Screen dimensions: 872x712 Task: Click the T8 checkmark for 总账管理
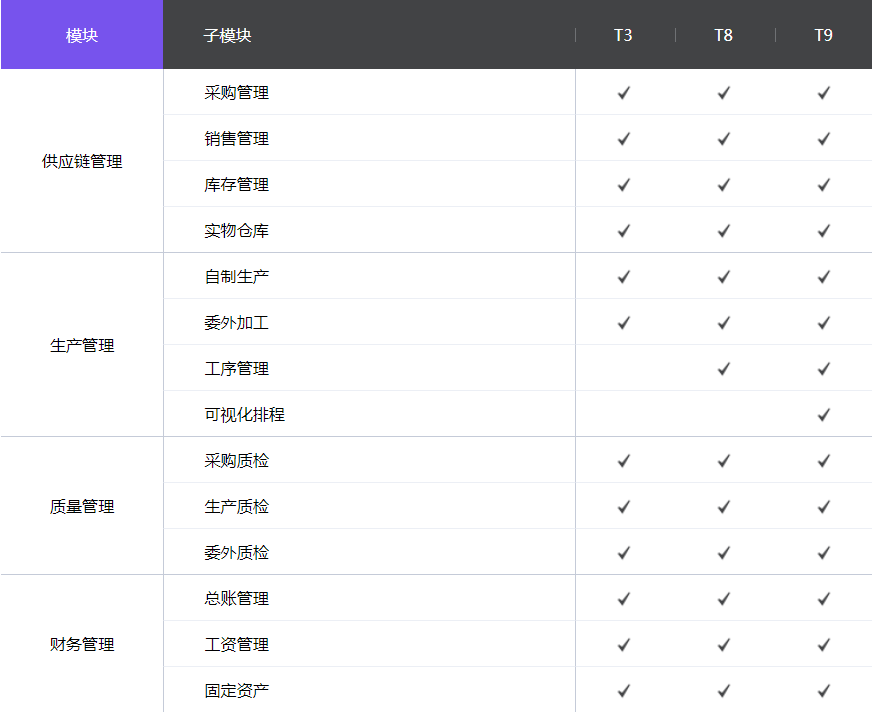coord(724,599)
